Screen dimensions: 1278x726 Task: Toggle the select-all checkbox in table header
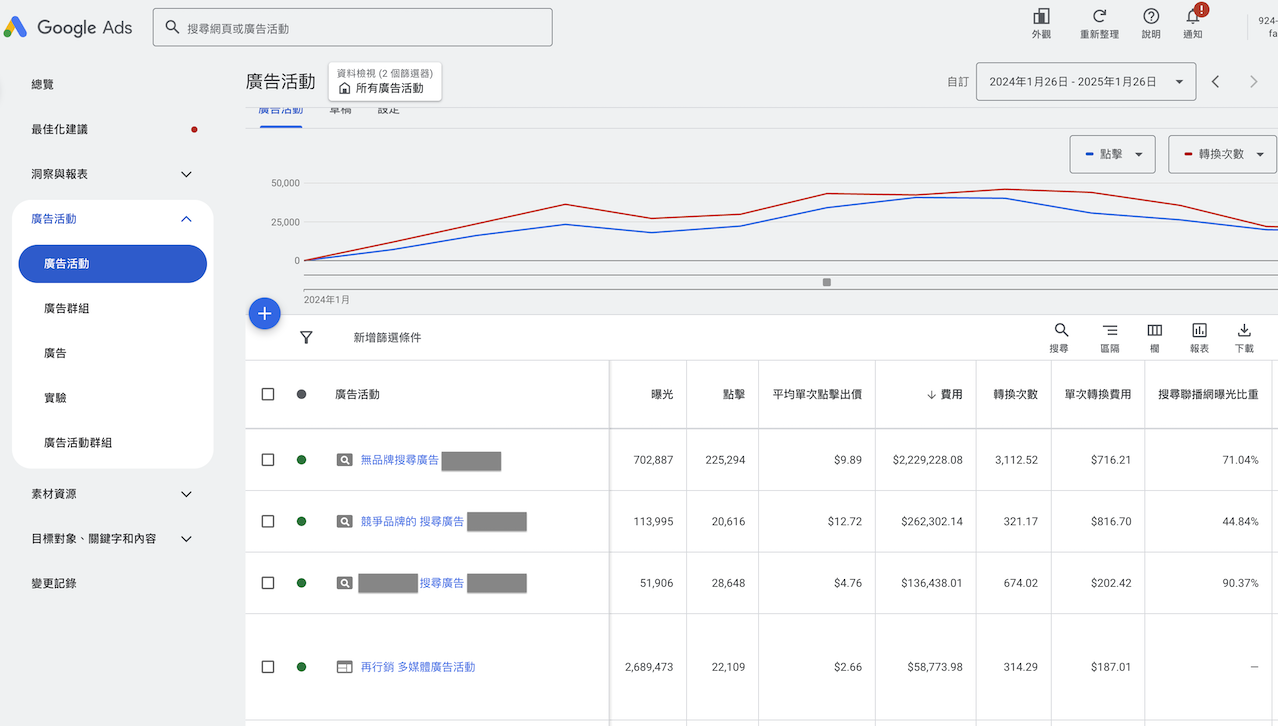point(268,394)
